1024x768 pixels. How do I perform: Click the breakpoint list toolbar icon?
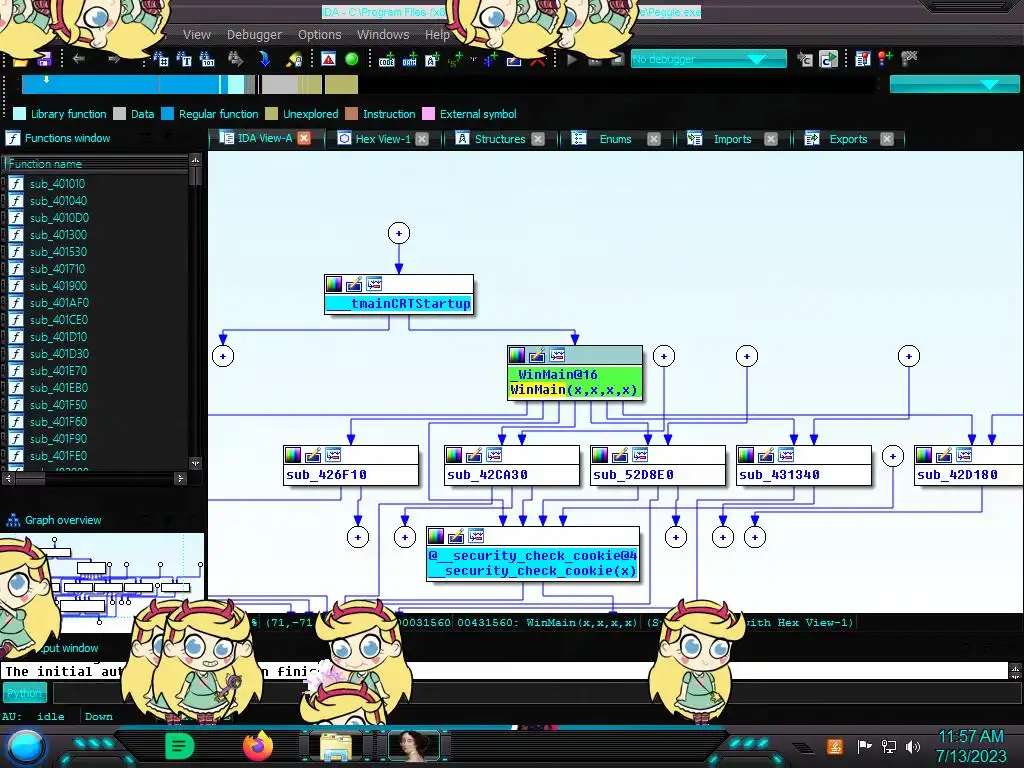tap(863, 59)
